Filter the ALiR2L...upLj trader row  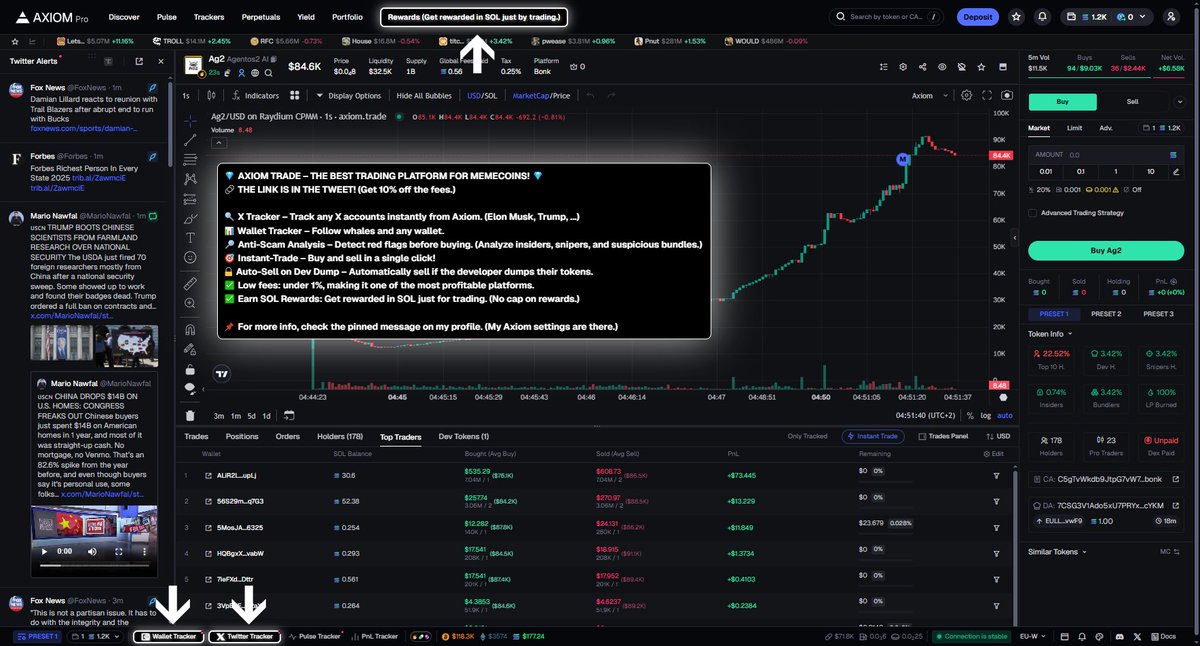pyautogui.click(x=996, y=475)
